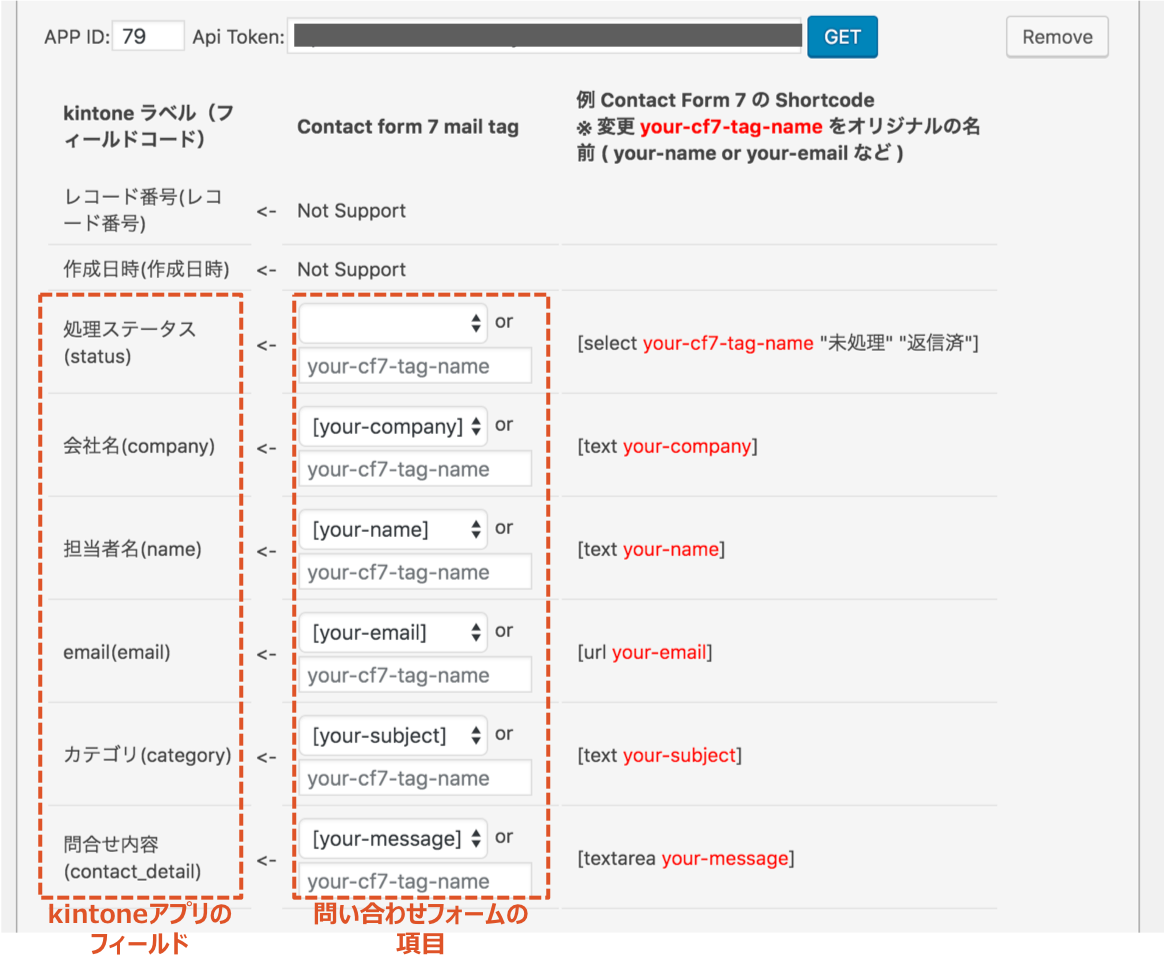Click the tag-name input for 担当者名 (name)
1164x972 pixels.
414,571
